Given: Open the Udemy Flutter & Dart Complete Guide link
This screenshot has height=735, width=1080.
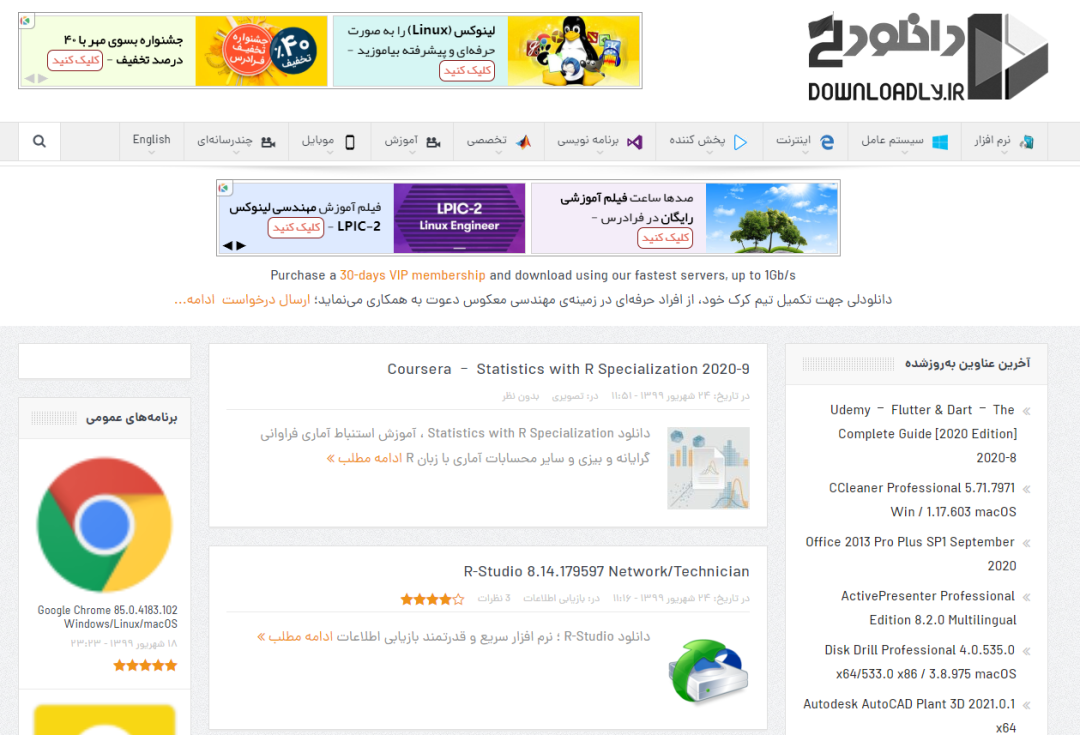Looking at the screenshot, I should tap(923, 434).
